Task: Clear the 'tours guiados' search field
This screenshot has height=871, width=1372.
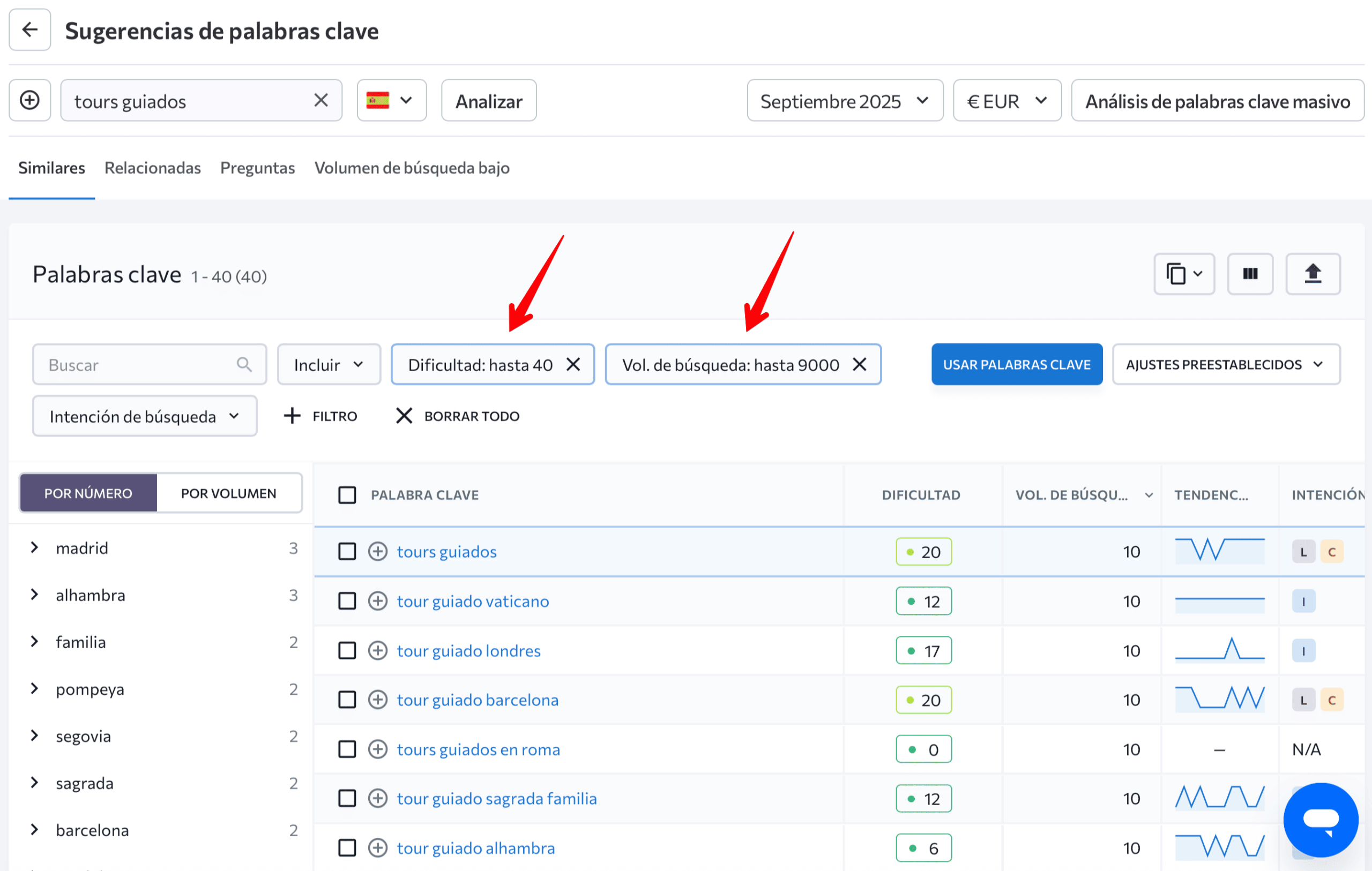Action: 321,101
